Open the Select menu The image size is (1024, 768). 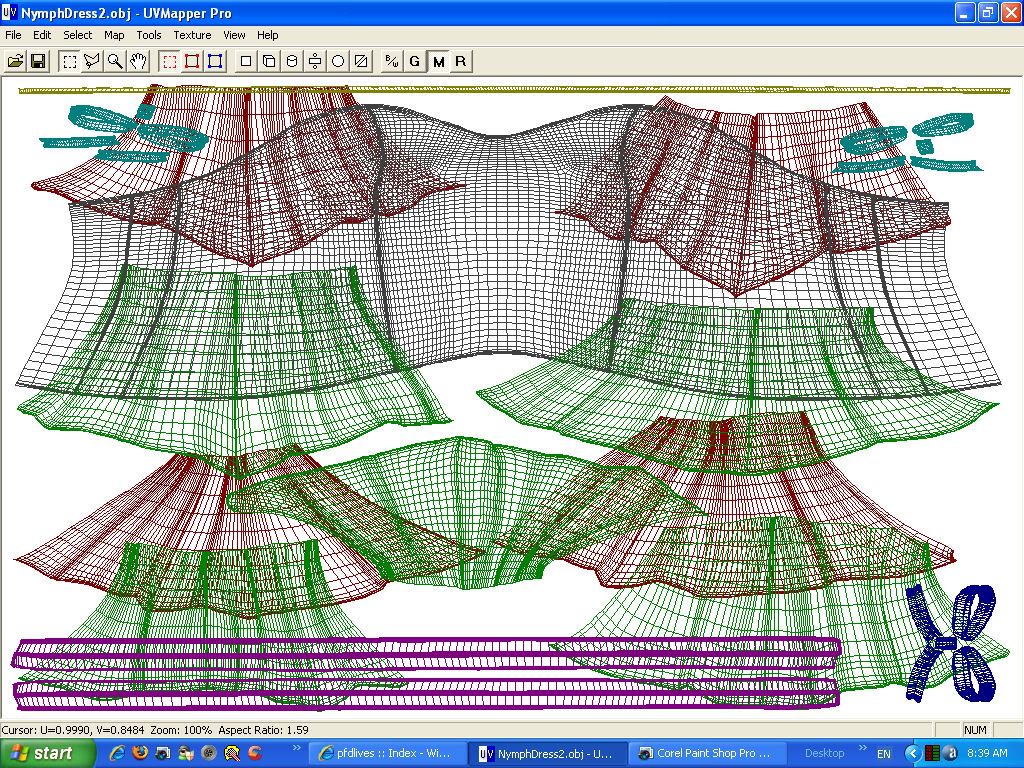click(x=78, y=35)
